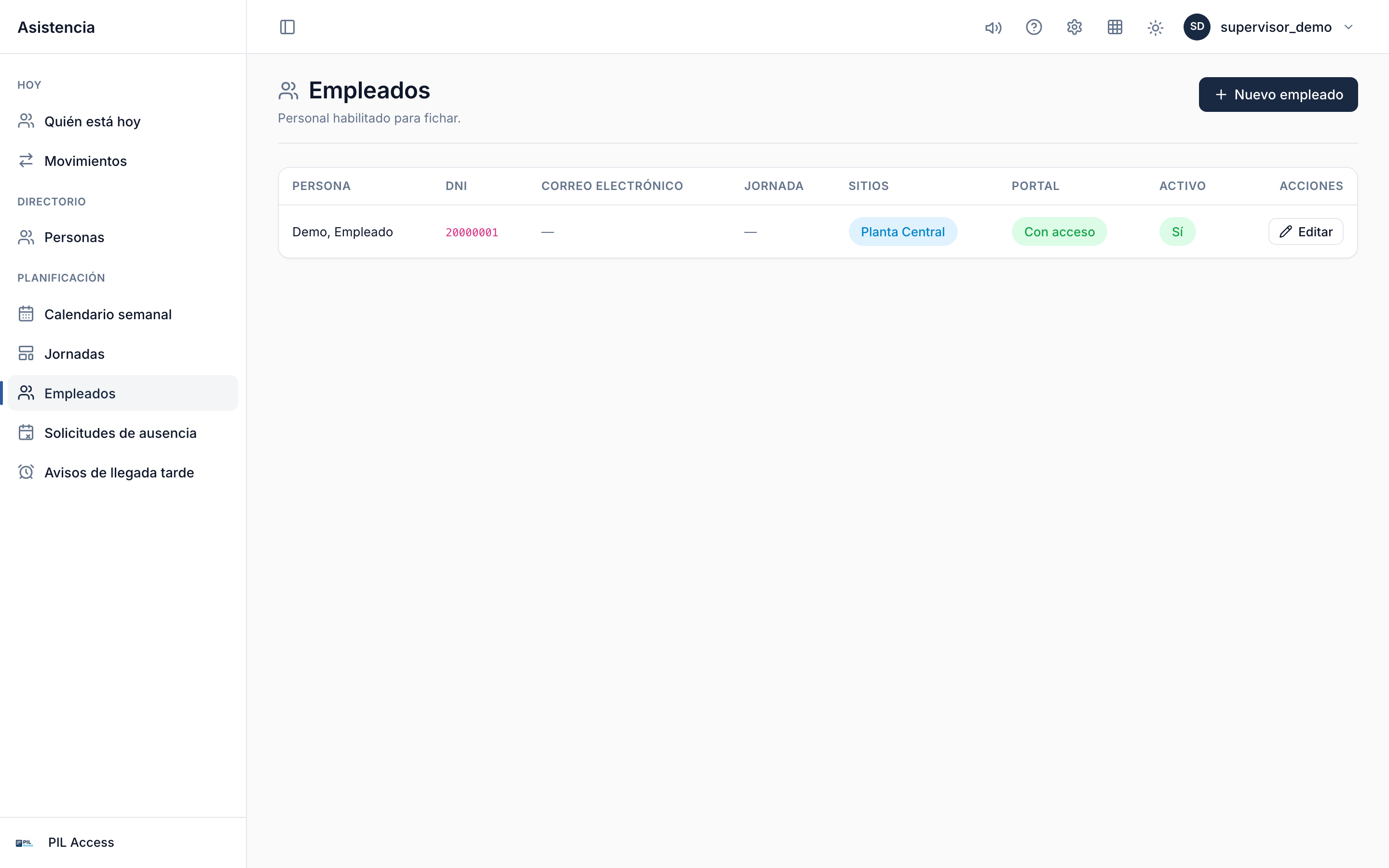The width and height of the screenshot is (1389, 868).
Task: Open the settings gear icon
Action: pos(1075,27)
